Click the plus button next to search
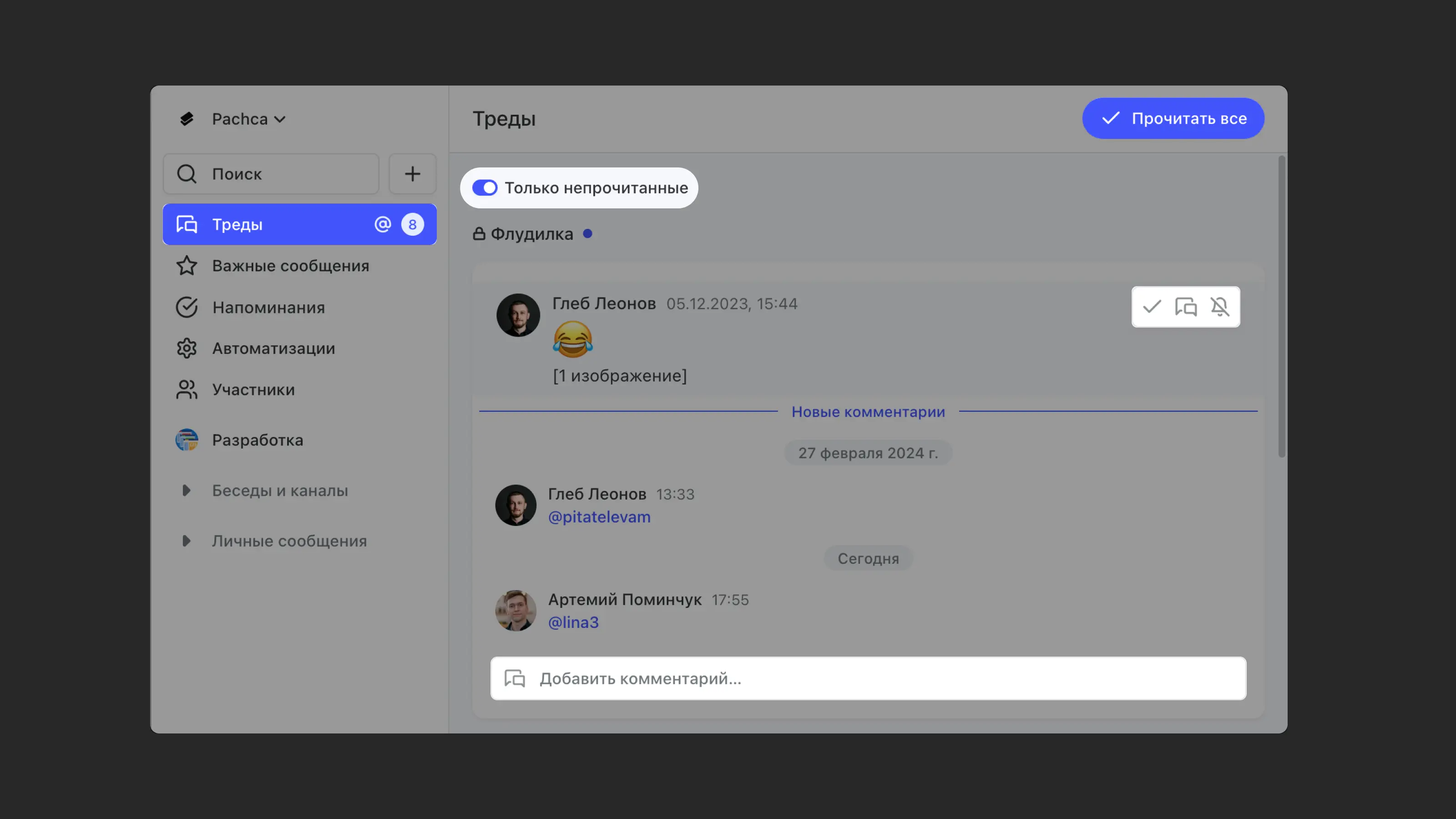This screenshot has width=1456, height=819. (412, 173)
